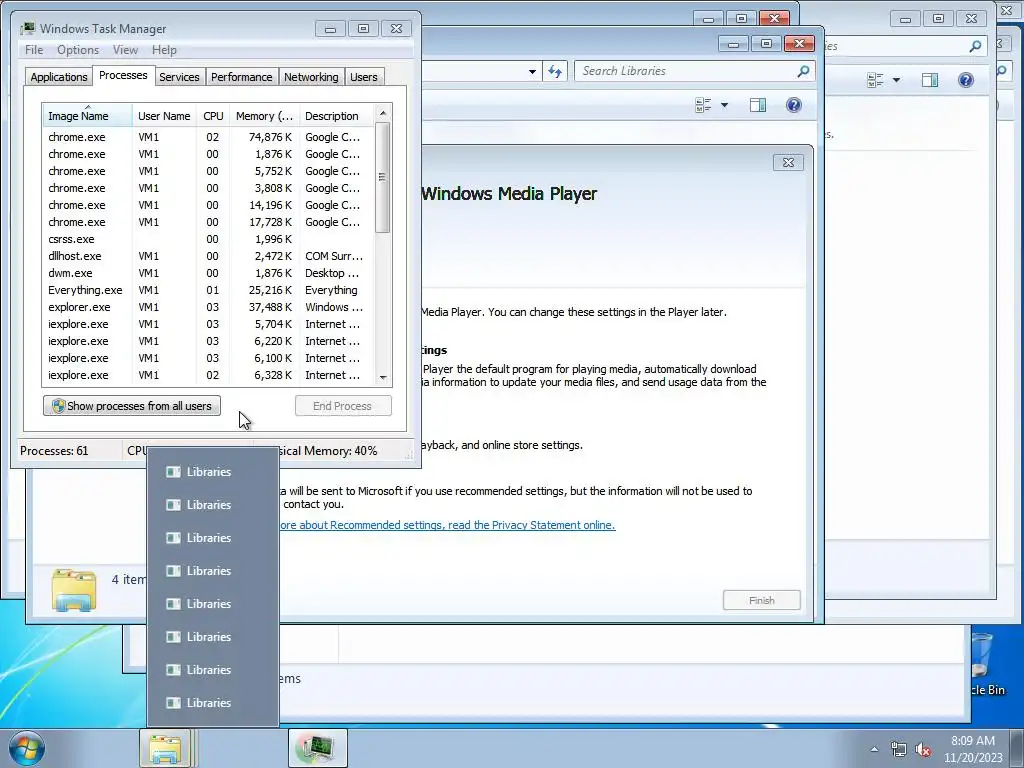
Task: Open the Privacy Statement online link
Action: click(x=447, y=525)
